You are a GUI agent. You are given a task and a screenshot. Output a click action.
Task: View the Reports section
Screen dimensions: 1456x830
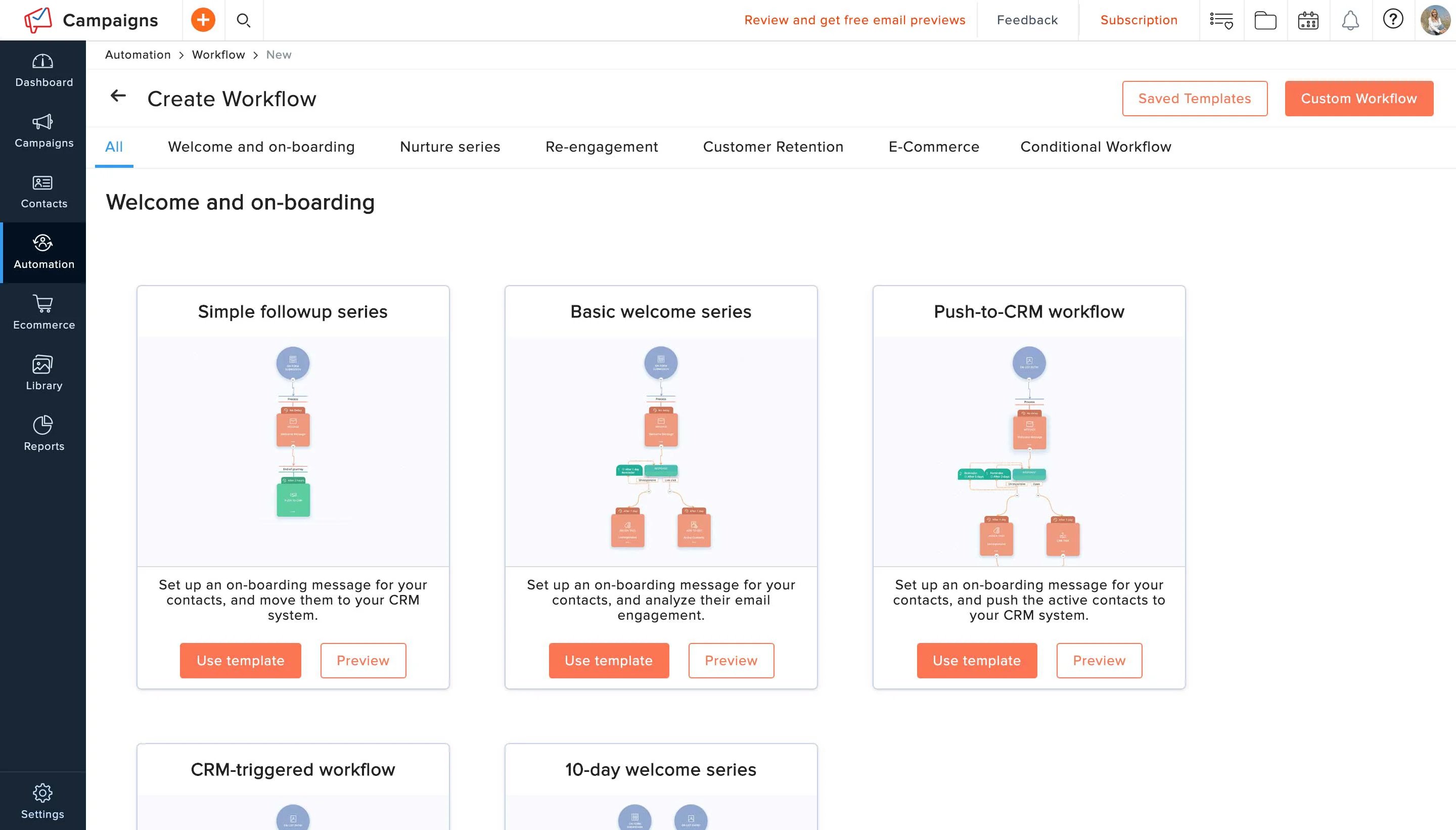pyautogui.click(x=43, y=433)
